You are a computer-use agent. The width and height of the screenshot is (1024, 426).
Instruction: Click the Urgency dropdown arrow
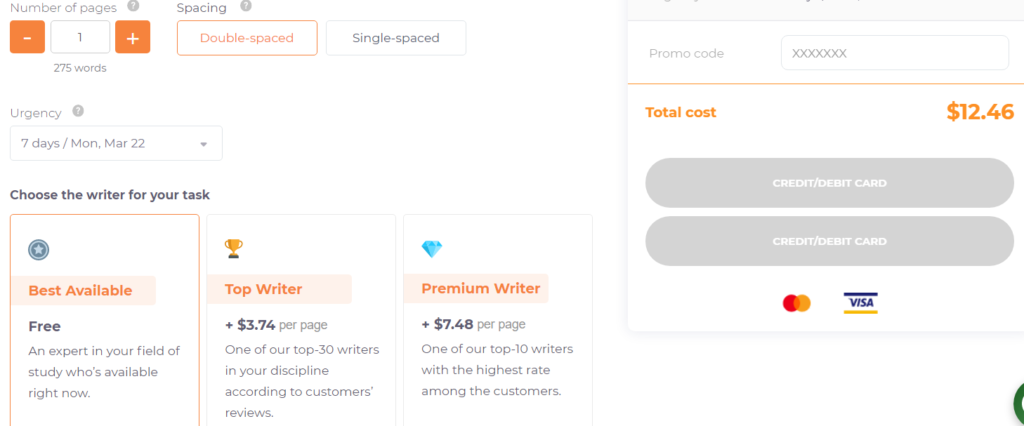[203, 144]
